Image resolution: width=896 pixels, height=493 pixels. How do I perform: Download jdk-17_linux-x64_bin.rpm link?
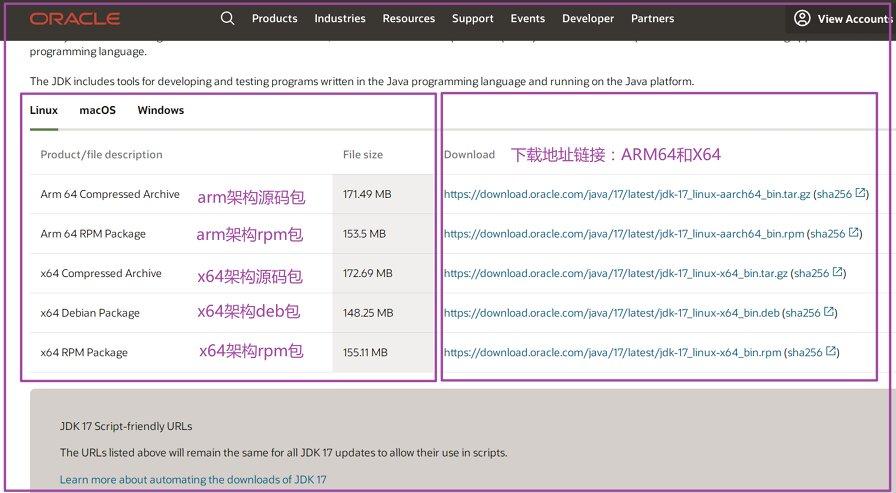612,352
